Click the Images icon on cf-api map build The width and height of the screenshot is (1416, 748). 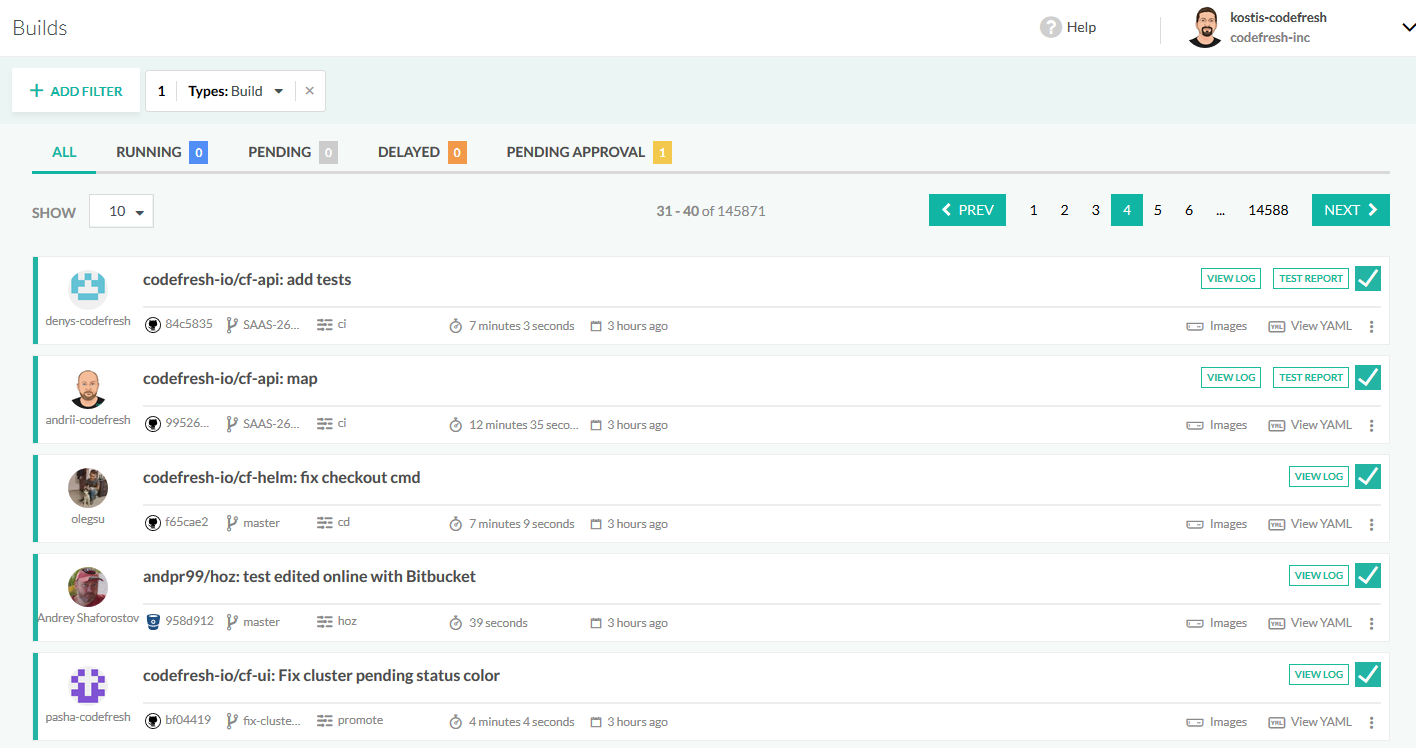pyautogui.click(x=1194, y=425)
